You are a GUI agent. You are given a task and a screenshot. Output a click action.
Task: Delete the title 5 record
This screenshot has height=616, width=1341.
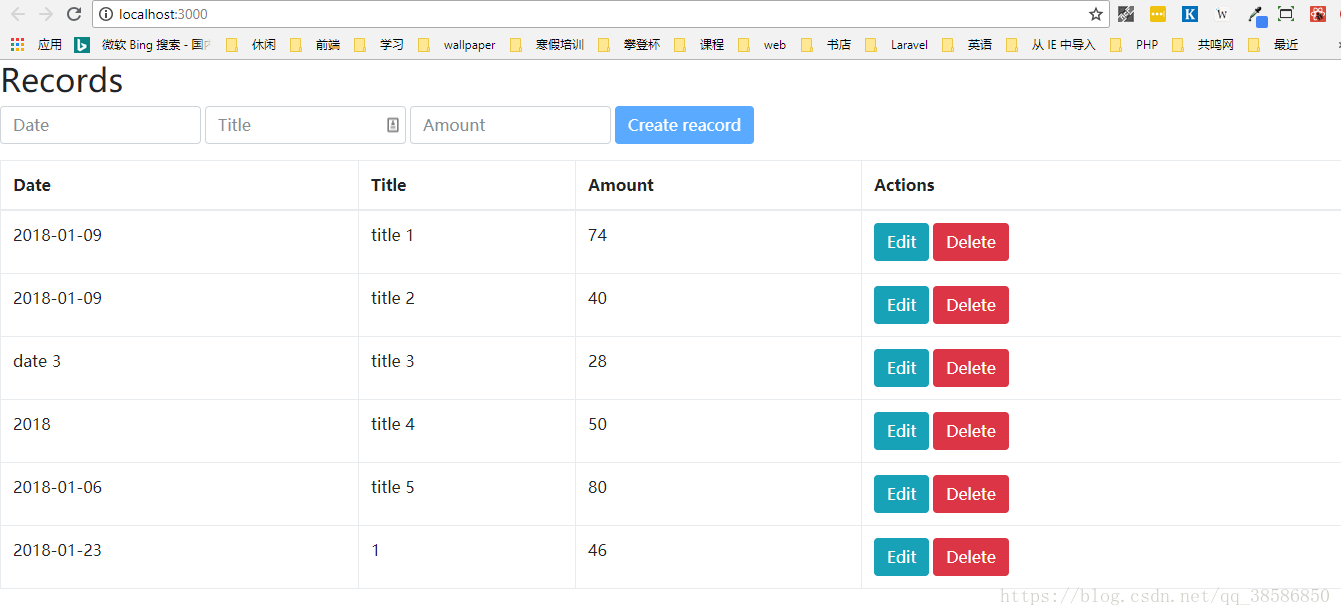971,494
